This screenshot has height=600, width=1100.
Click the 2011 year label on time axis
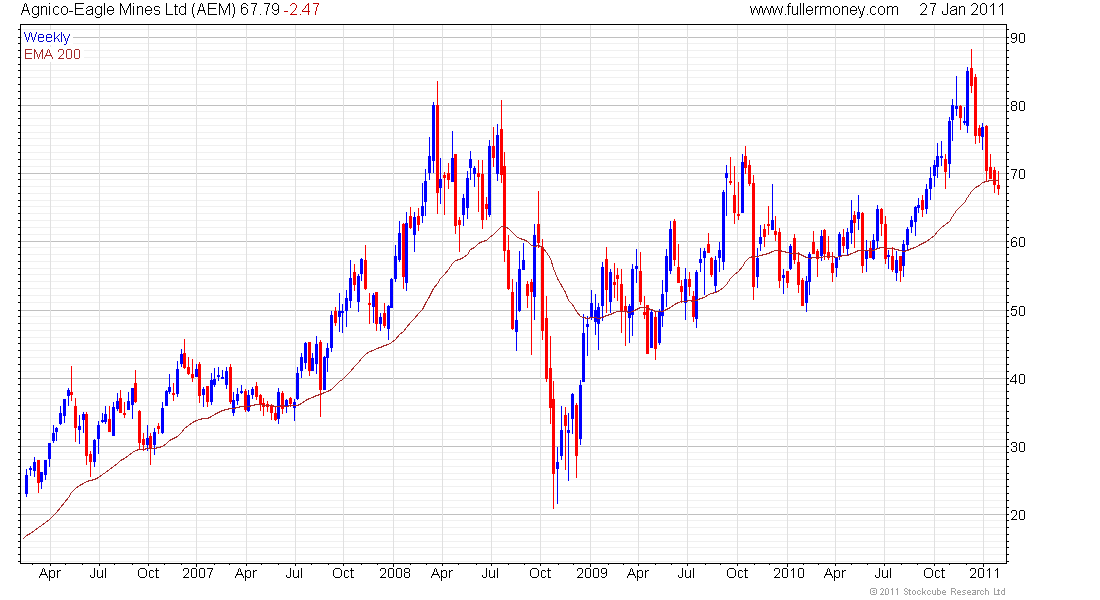[986, 574]
